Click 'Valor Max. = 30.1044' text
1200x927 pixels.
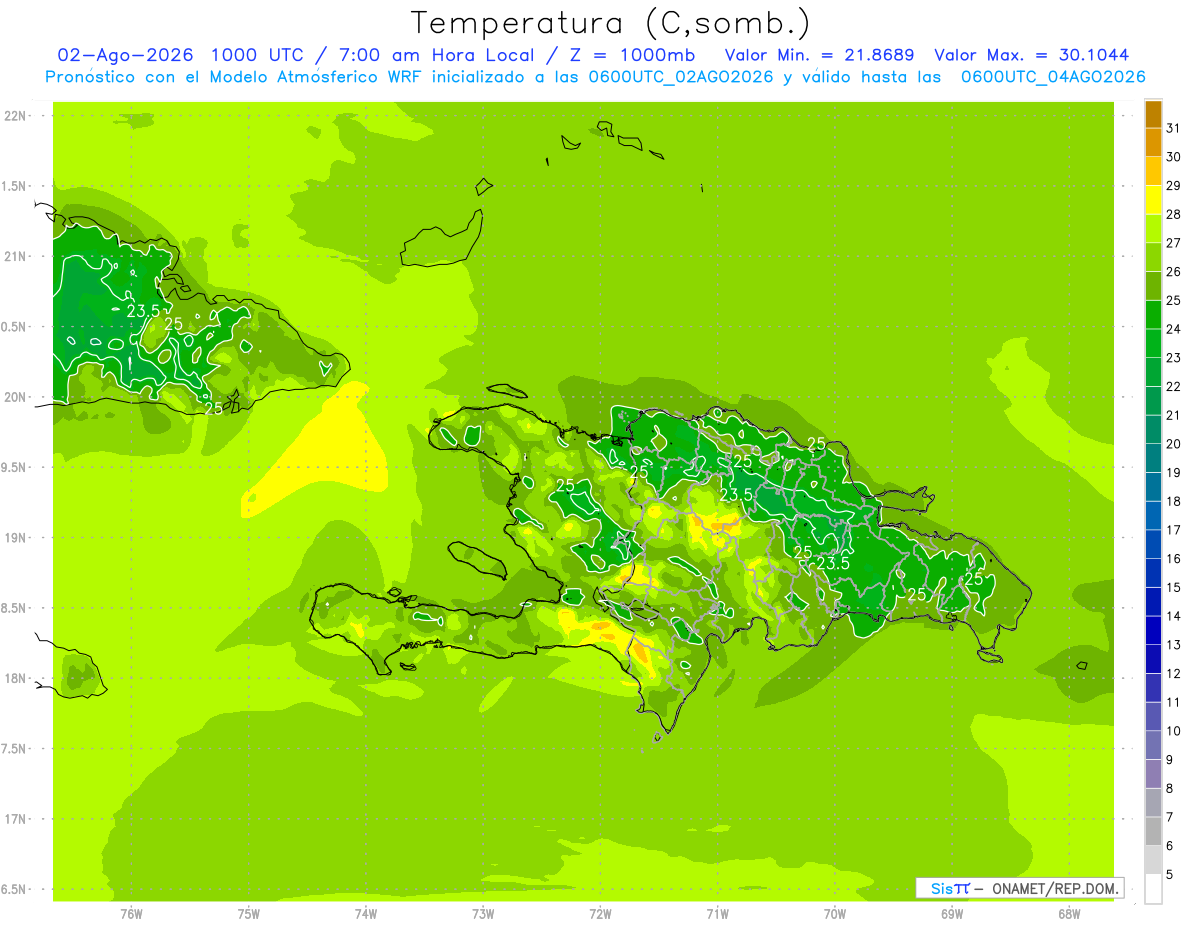click(1032, 55)
